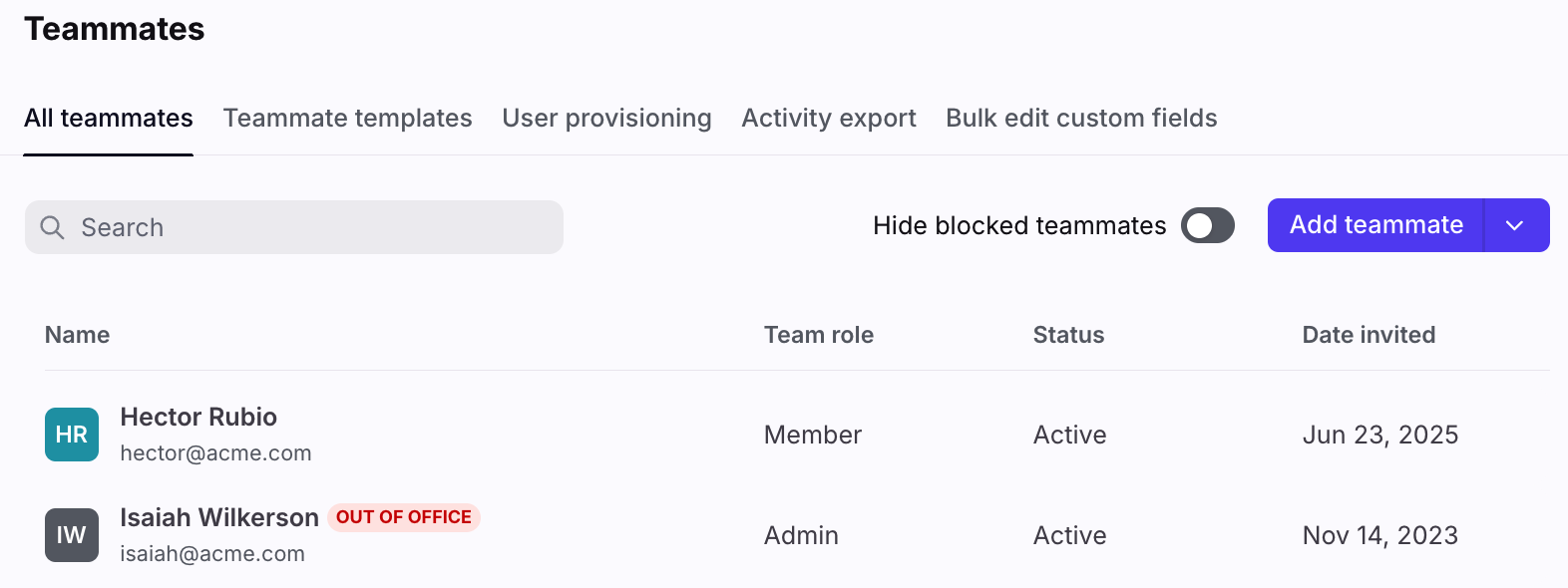Screen dimensions: 1568x588
Task: Toggle Hide blocked teammates switch
Action: [x=1208, y=225]
